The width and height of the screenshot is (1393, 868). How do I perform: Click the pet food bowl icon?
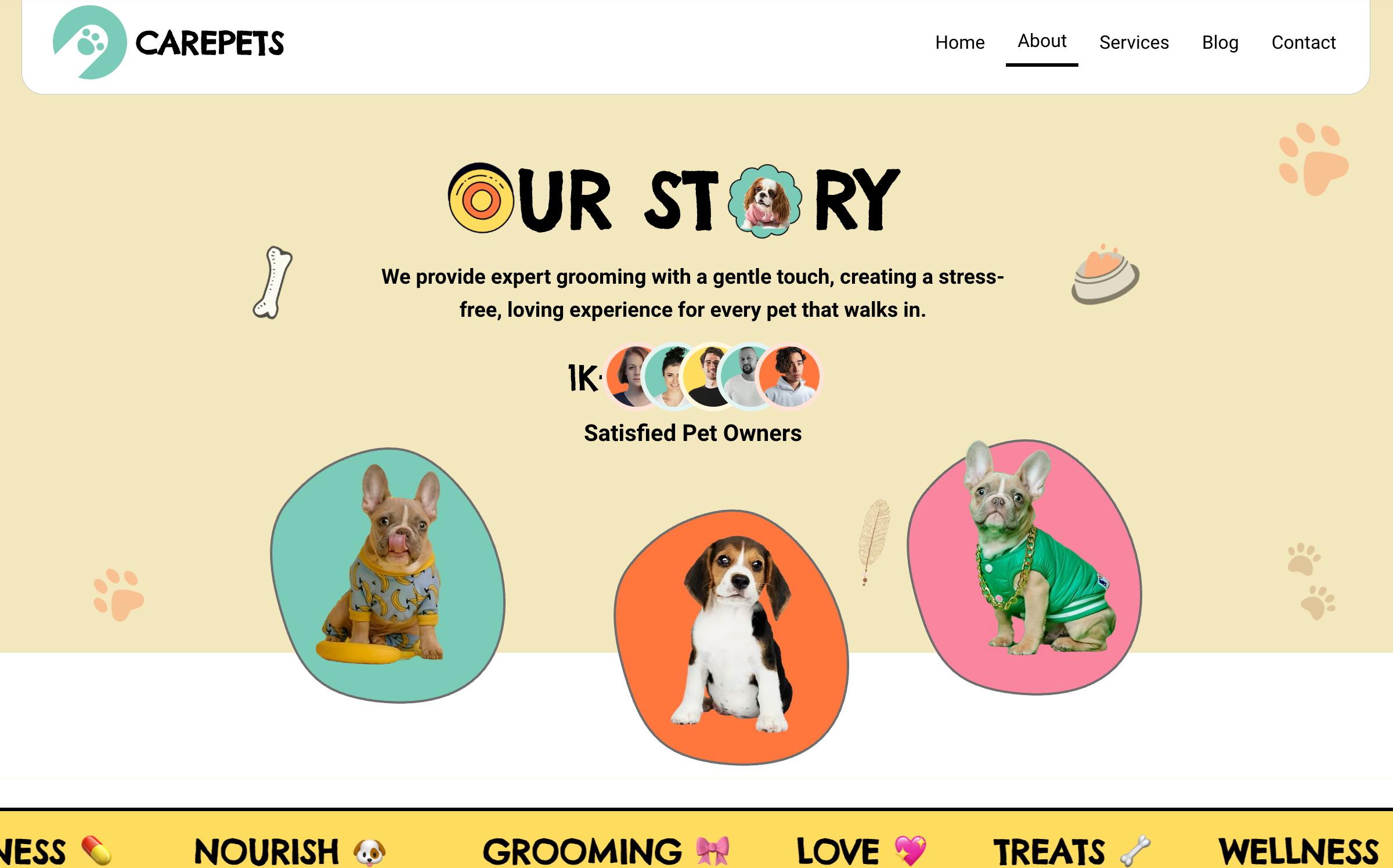tap(1105, 274)
